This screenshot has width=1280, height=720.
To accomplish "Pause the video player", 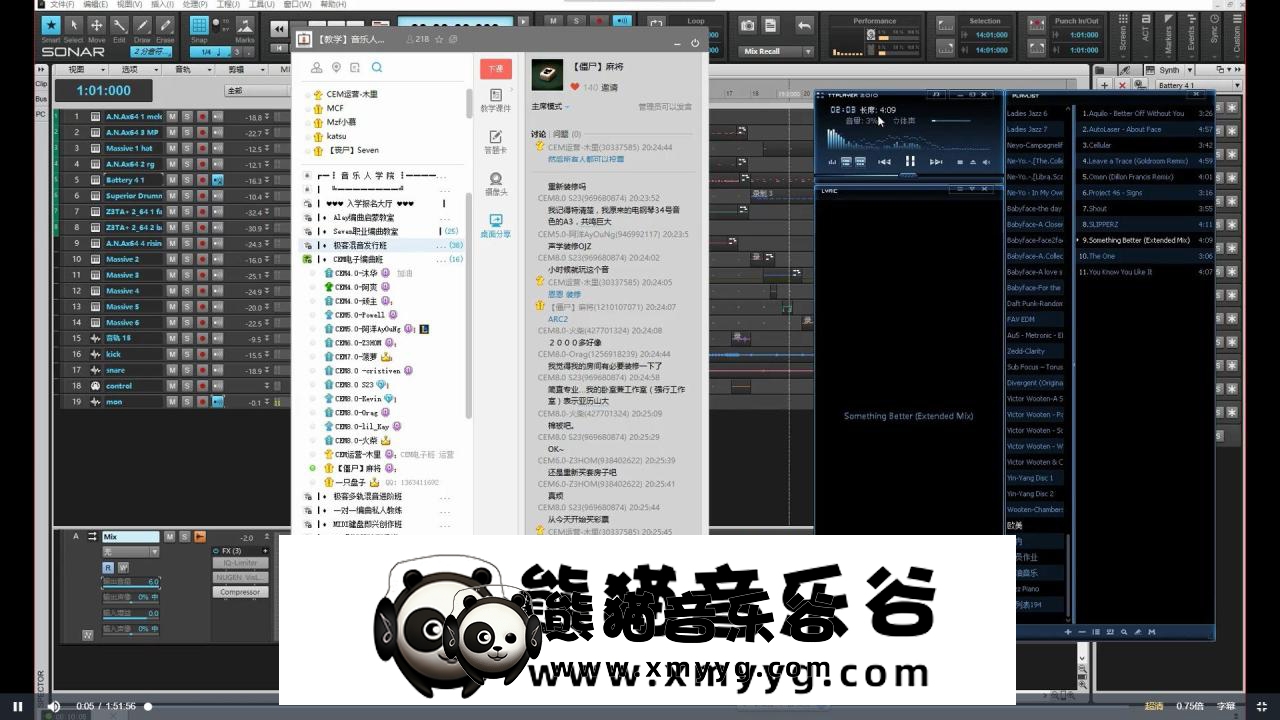I will pyautogui.click(x=17, y=706).
